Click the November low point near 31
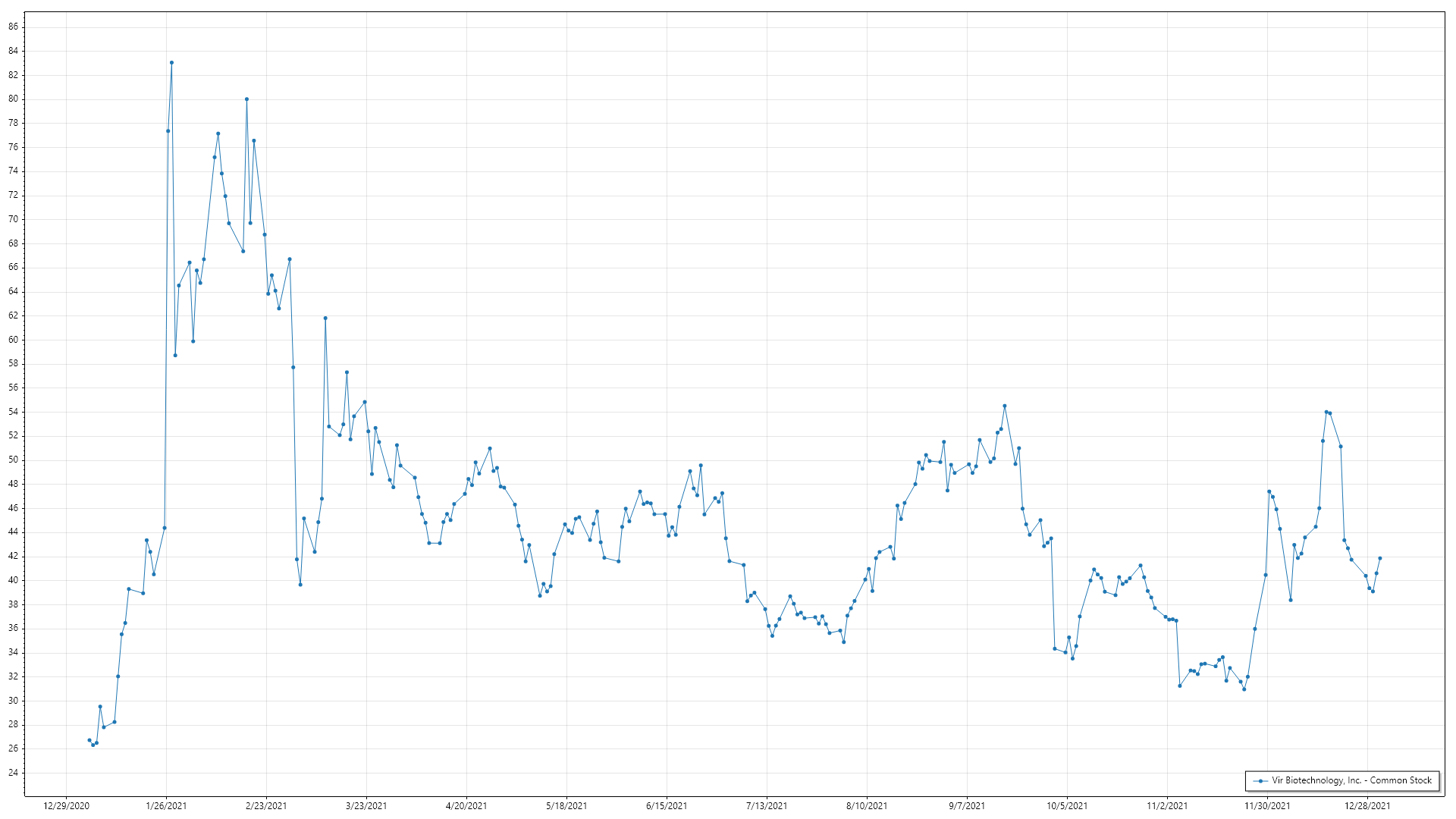This screenshot has height=819, width=1456. 1244,689
